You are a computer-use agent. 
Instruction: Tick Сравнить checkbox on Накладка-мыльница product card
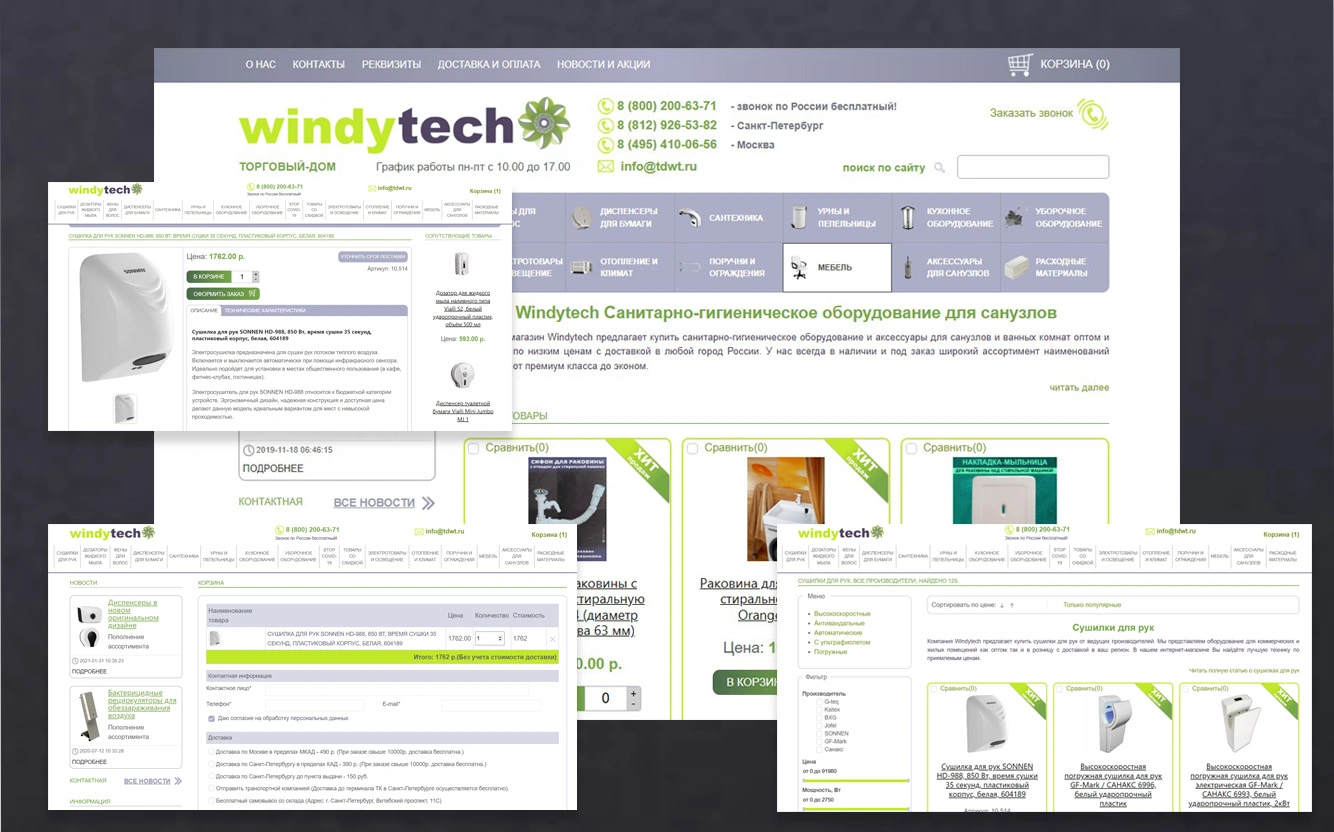click(x=912, y=448)
